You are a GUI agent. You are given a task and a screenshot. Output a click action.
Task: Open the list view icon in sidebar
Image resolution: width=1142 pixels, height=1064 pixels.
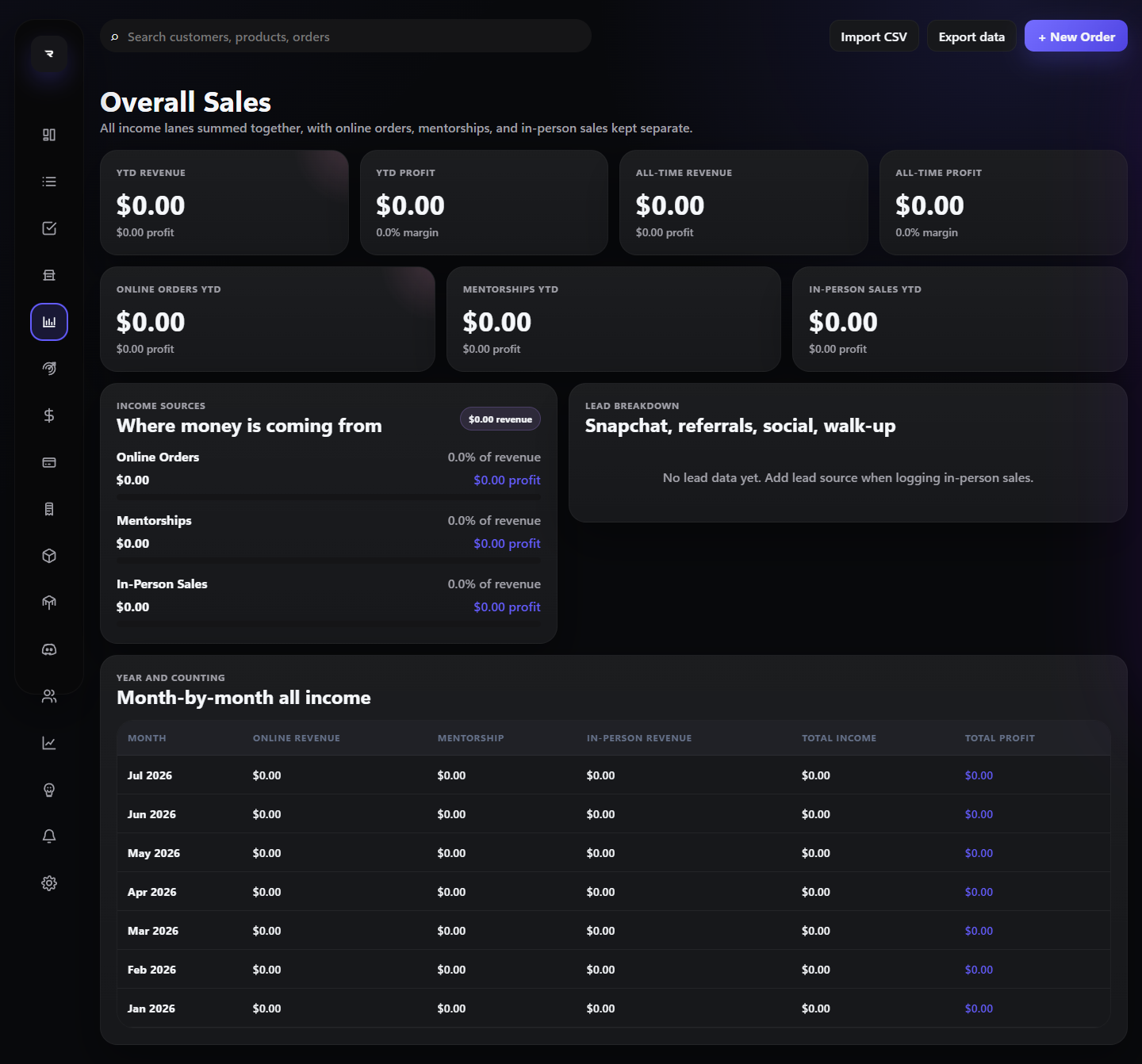pos(49,182)
